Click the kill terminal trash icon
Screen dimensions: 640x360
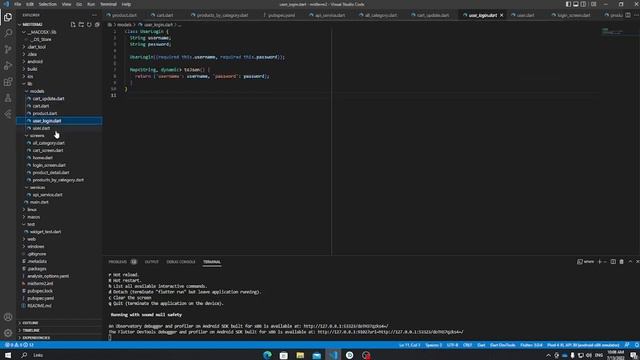tap(622, 262)
